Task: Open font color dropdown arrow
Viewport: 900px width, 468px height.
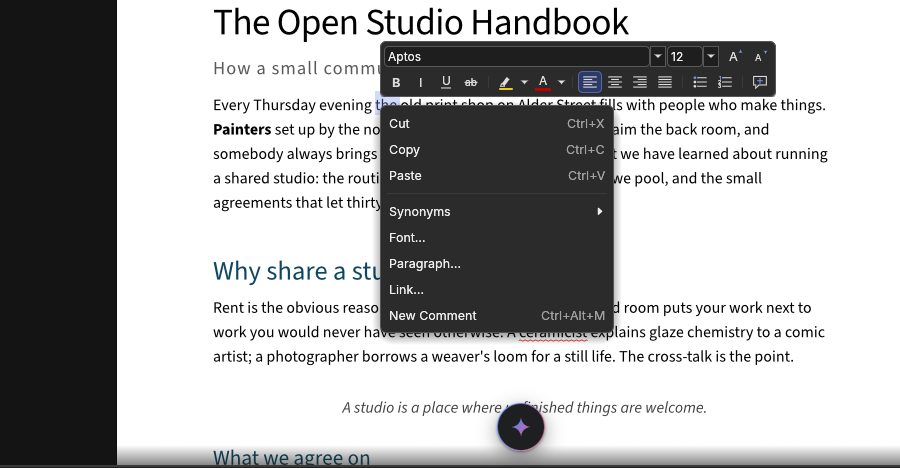Action: (x=562, y=83)
